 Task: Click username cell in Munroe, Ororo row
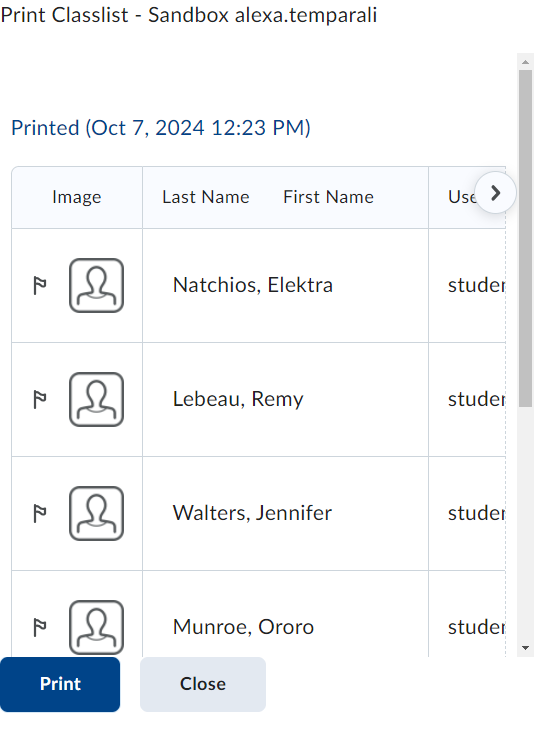tap(467, 614)
